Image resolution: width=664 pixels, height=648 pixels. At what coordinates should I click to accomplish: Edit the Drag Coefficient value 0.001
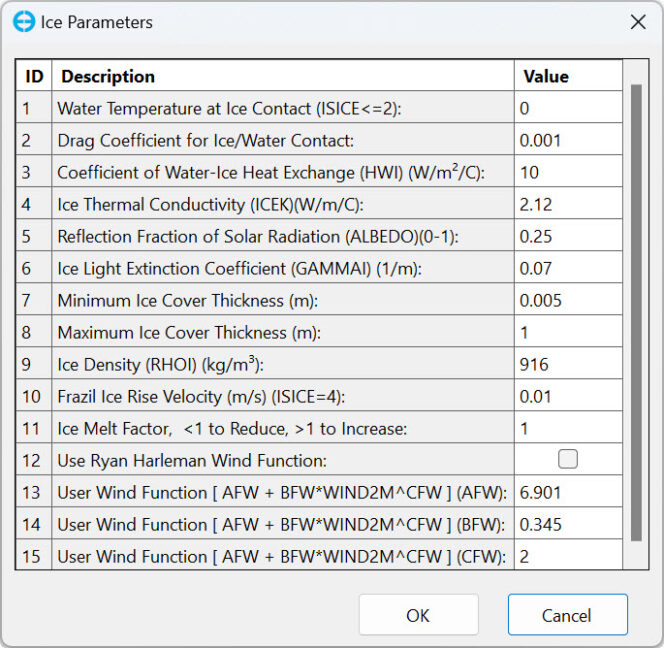pos(567,140)
